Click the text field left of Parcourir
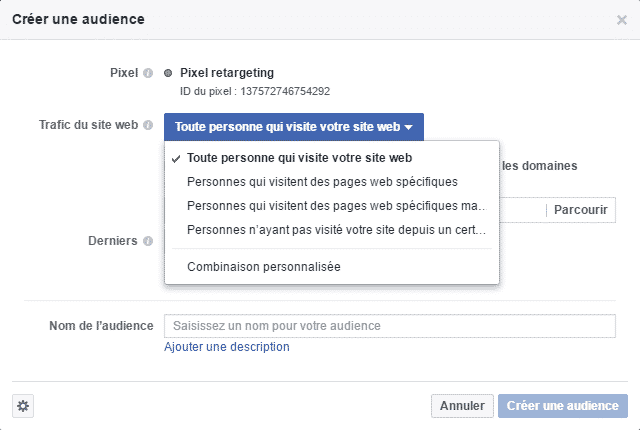 click(x=520, y=210)
